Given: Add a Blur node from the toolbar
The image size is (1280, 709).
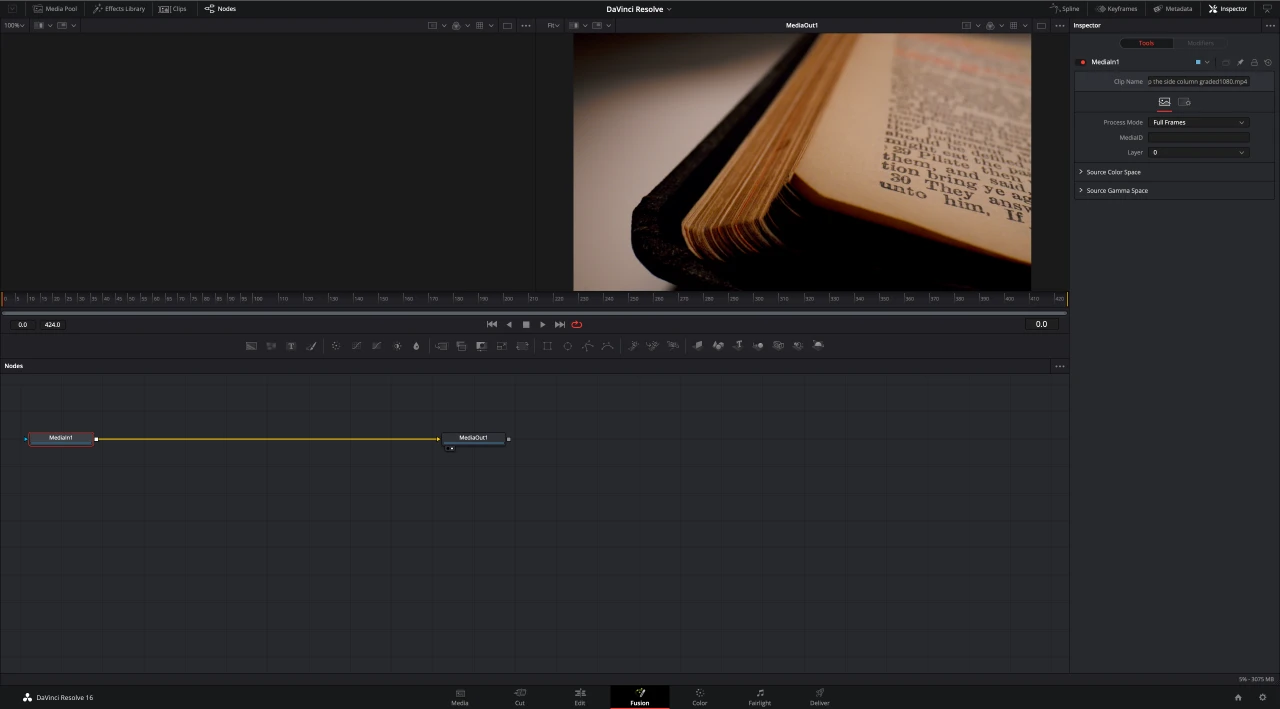Looking at the screenshot, I should [416, 345].
